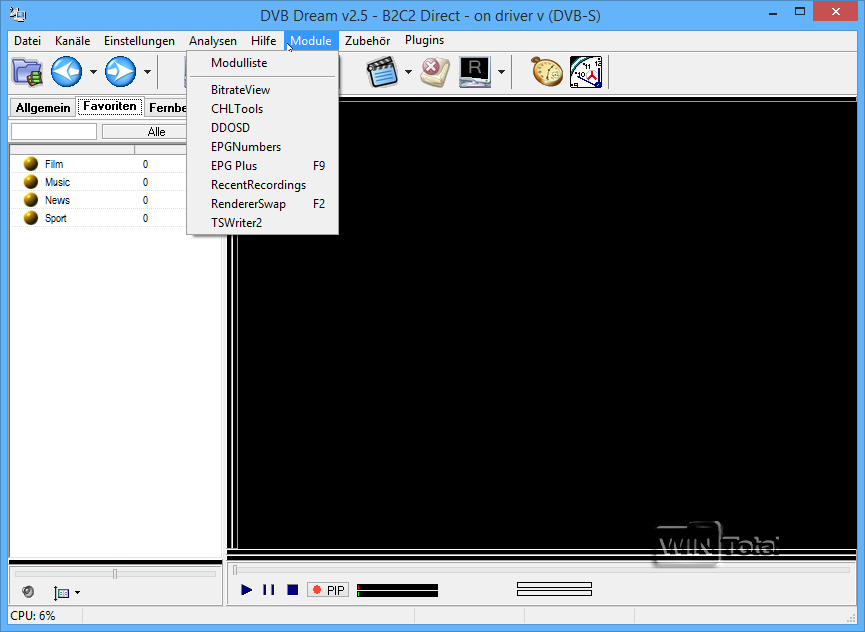
Task: Open the Kanäle menu
Action: click(x=72, y=41)
